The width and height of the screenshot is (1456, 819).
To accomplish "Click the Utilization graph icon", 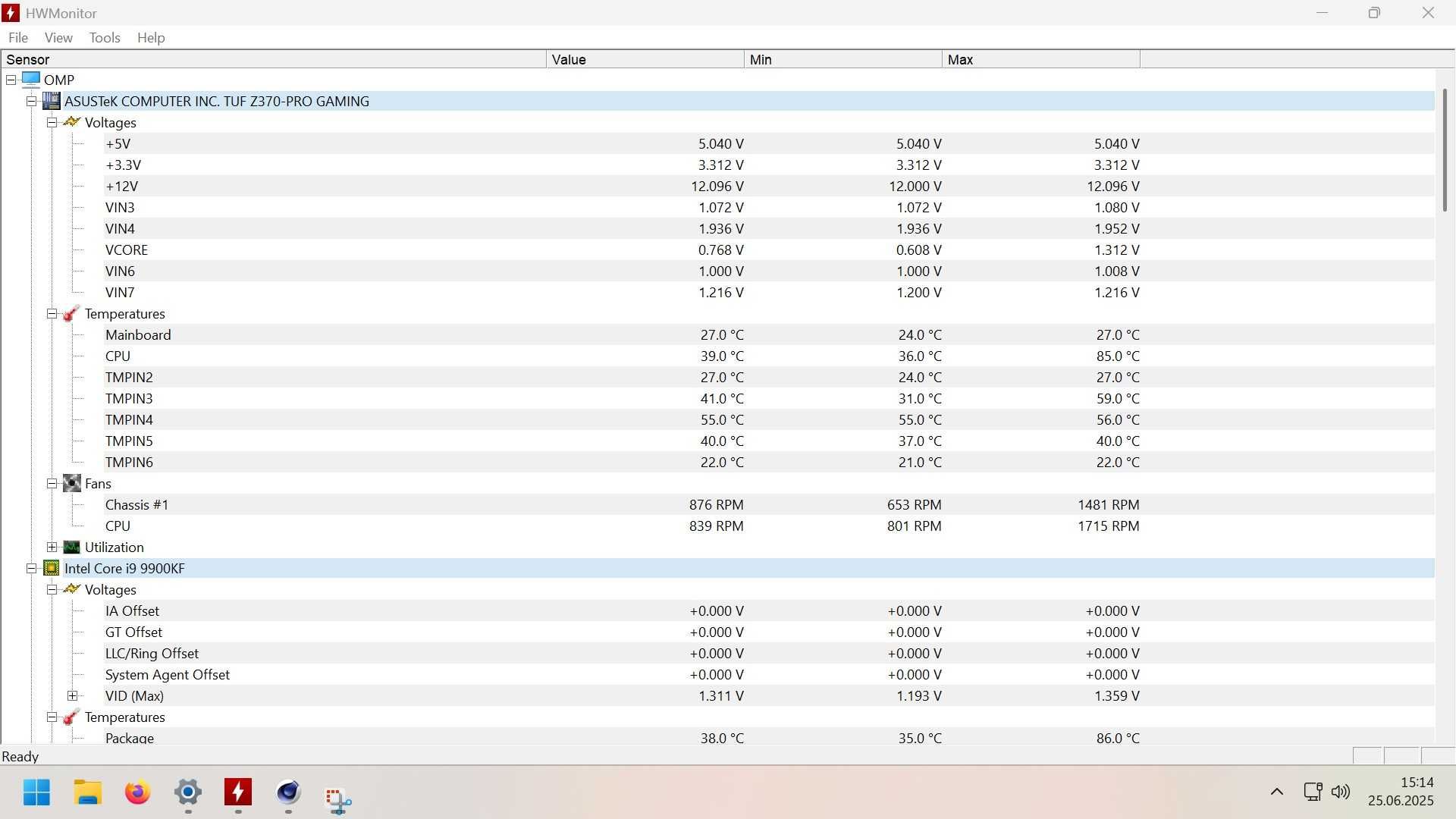I will click(x=71, y=547).
